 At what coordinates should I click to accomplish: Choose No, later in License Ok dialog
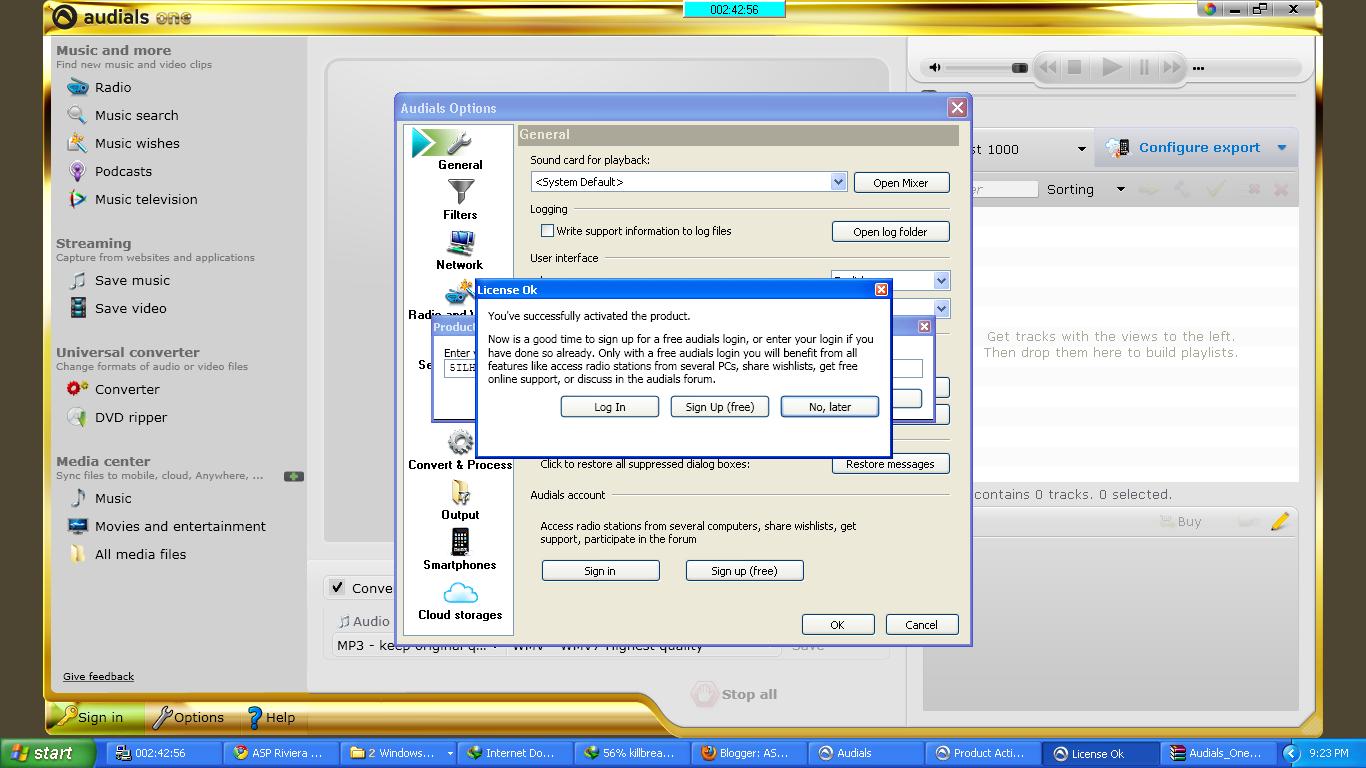[x=830, y=407]
